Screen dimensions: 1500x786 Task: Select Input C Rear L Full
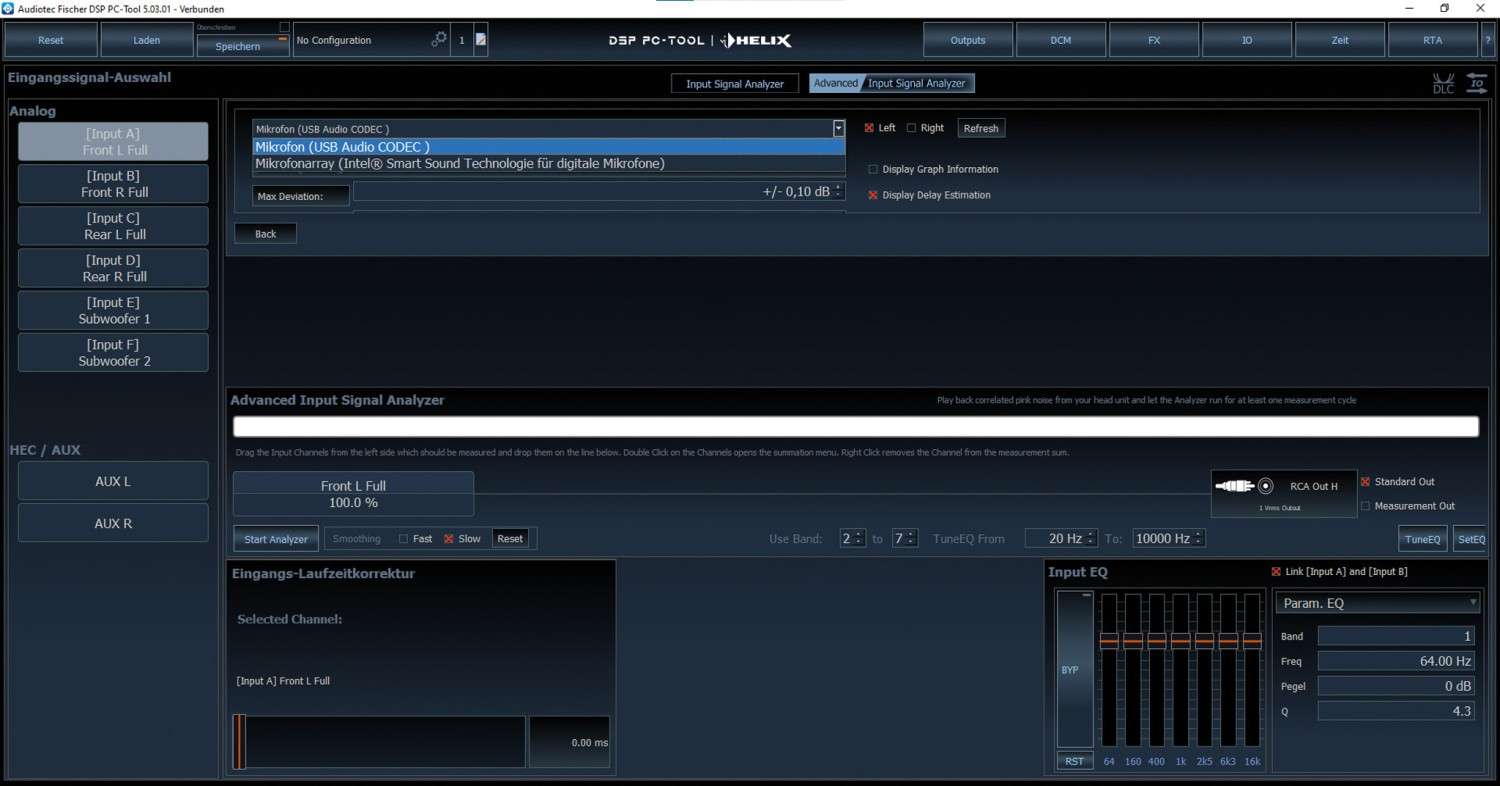coord(113,226)
